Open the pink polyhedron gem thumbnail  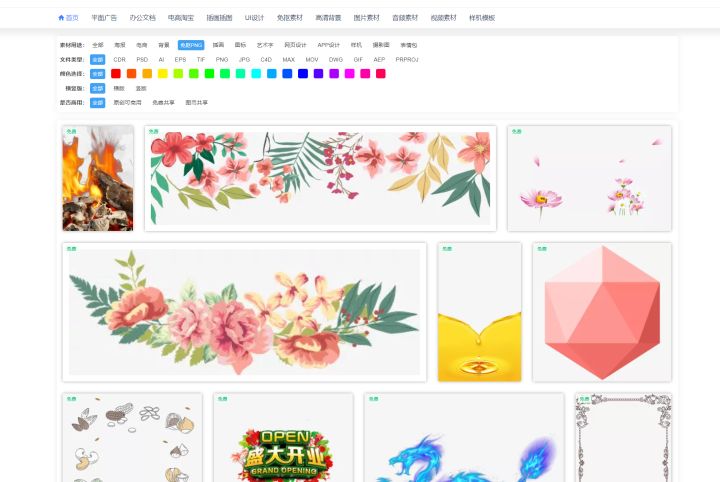[x=602, y=312]
